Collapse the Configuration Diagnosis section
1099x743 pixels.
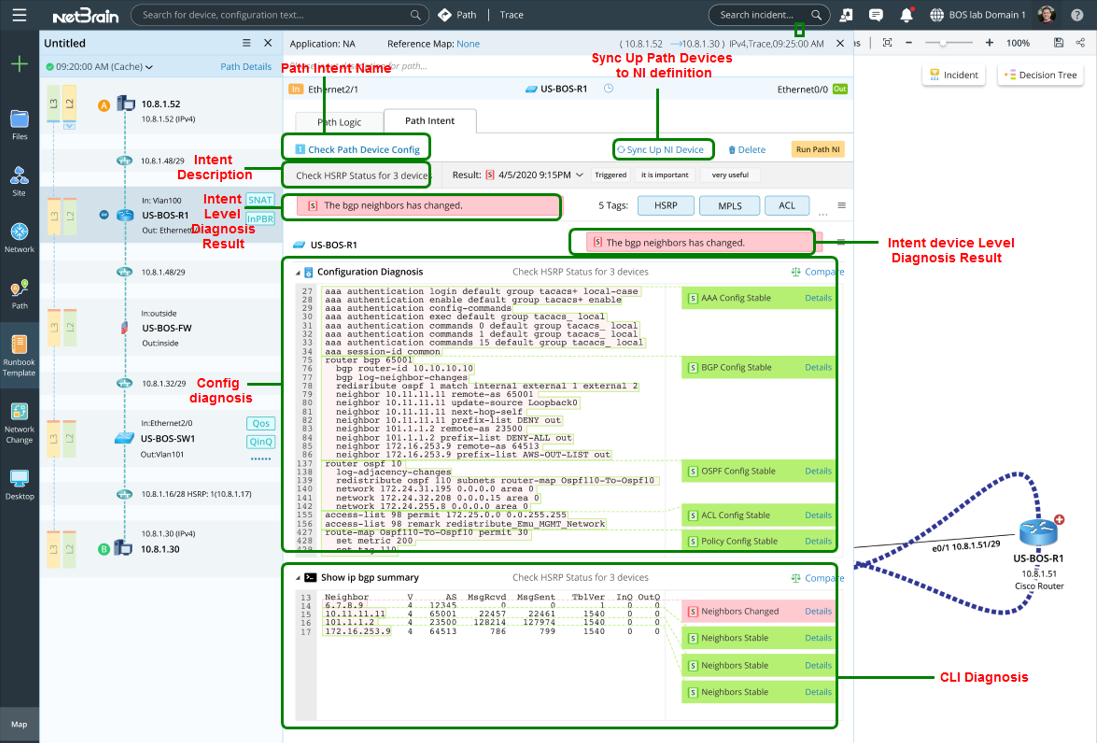[298, 272]
